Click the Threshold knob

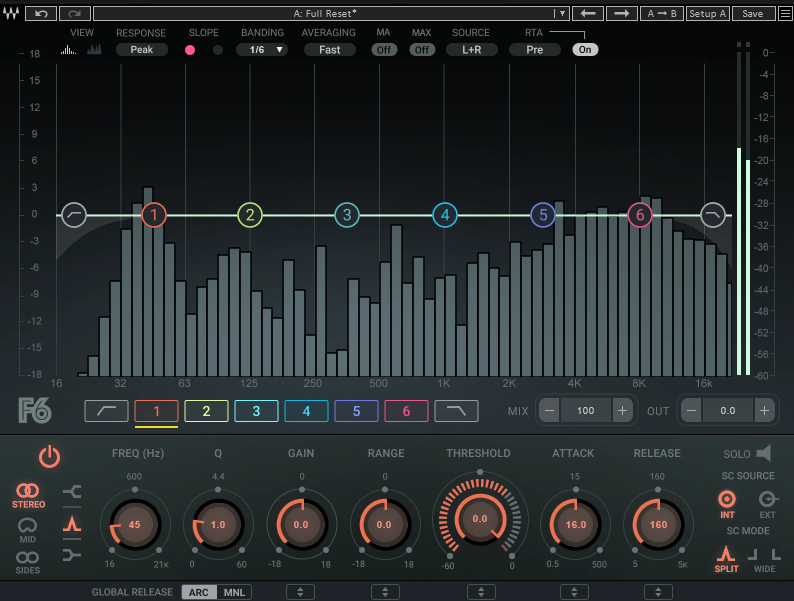coord(479,520)
